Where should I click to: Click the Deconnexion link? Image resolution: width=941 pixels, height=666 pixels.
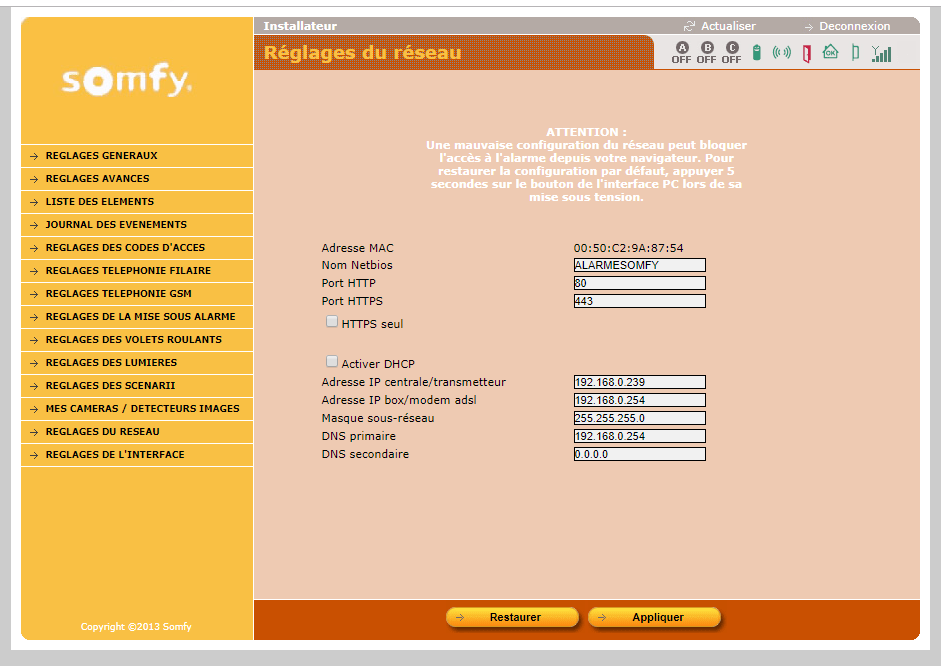tap(853, 26)
